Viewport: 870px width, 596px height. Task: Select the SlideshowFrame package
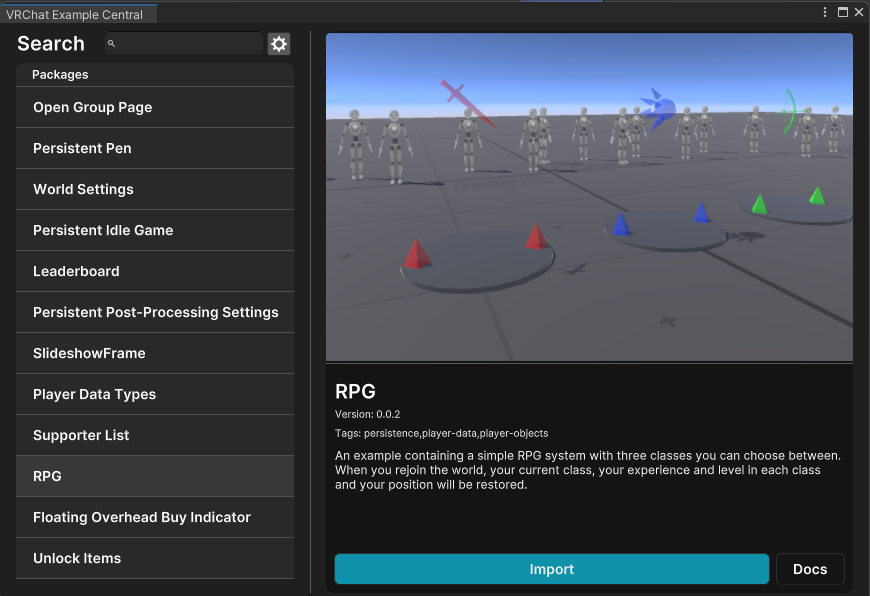pyautogui.click(x=155, y=353)
